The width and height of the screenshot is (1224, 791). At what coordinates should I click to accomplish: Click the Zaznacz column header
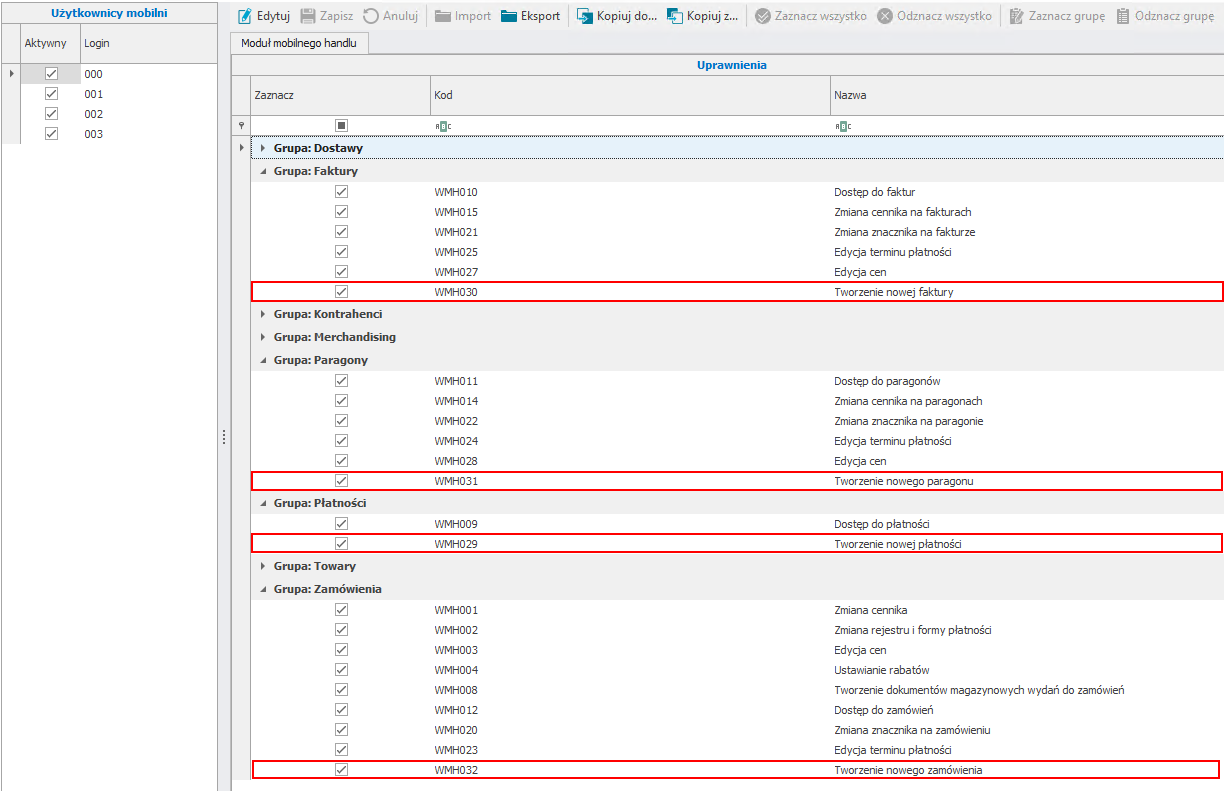(x=340, y=95)
